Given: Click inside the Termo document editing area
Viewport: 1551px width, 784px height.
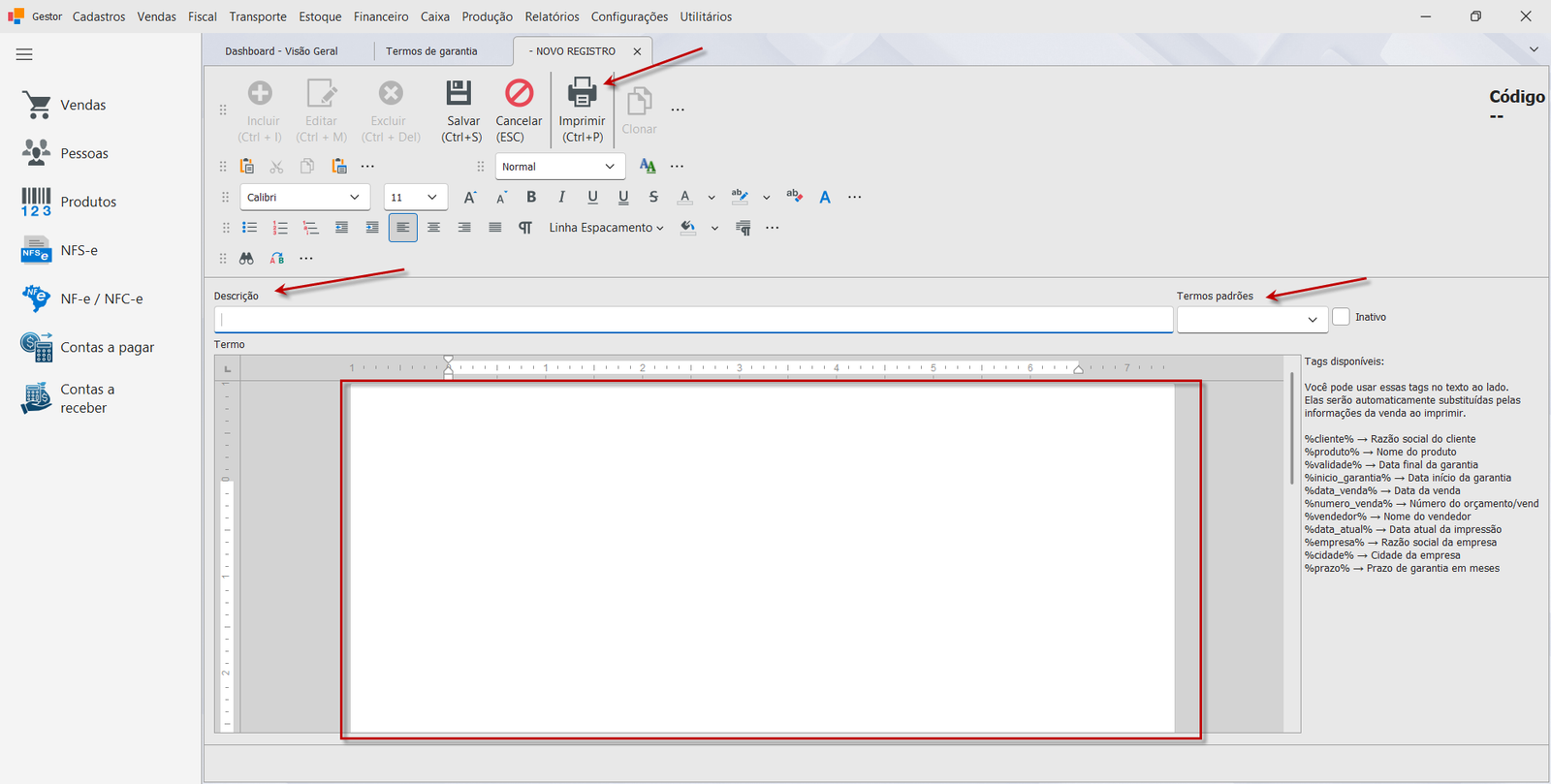Looking at the screenshot, I should [x=762, y=558].
